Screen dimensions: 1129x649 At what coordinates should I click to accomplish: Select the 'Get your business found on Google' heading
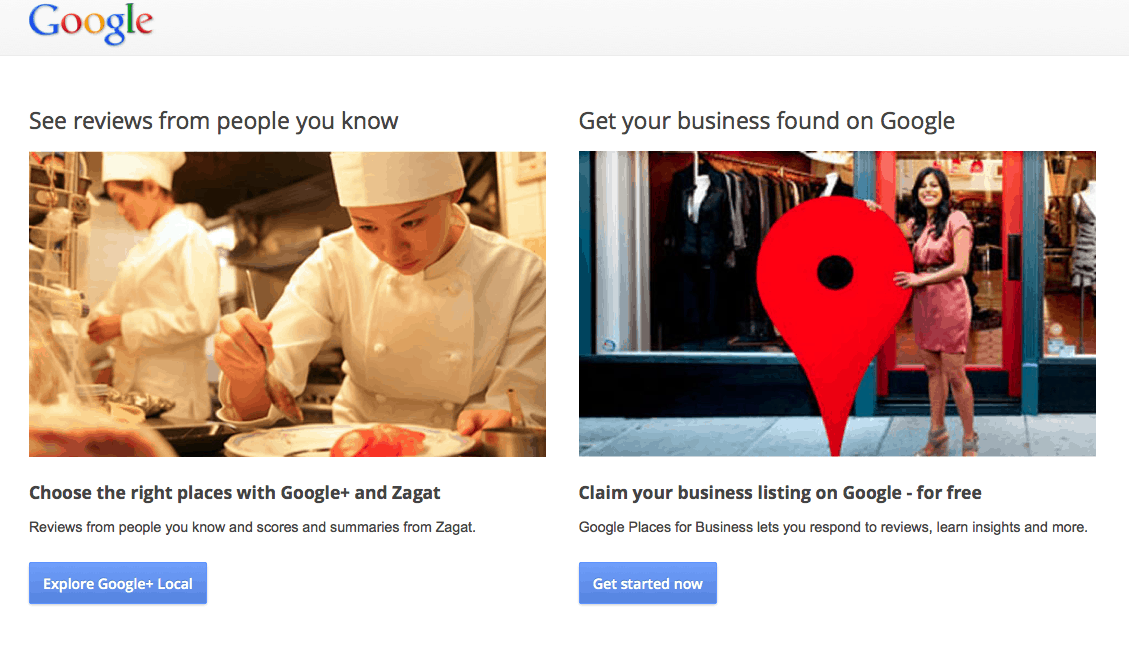click(767, 121)
